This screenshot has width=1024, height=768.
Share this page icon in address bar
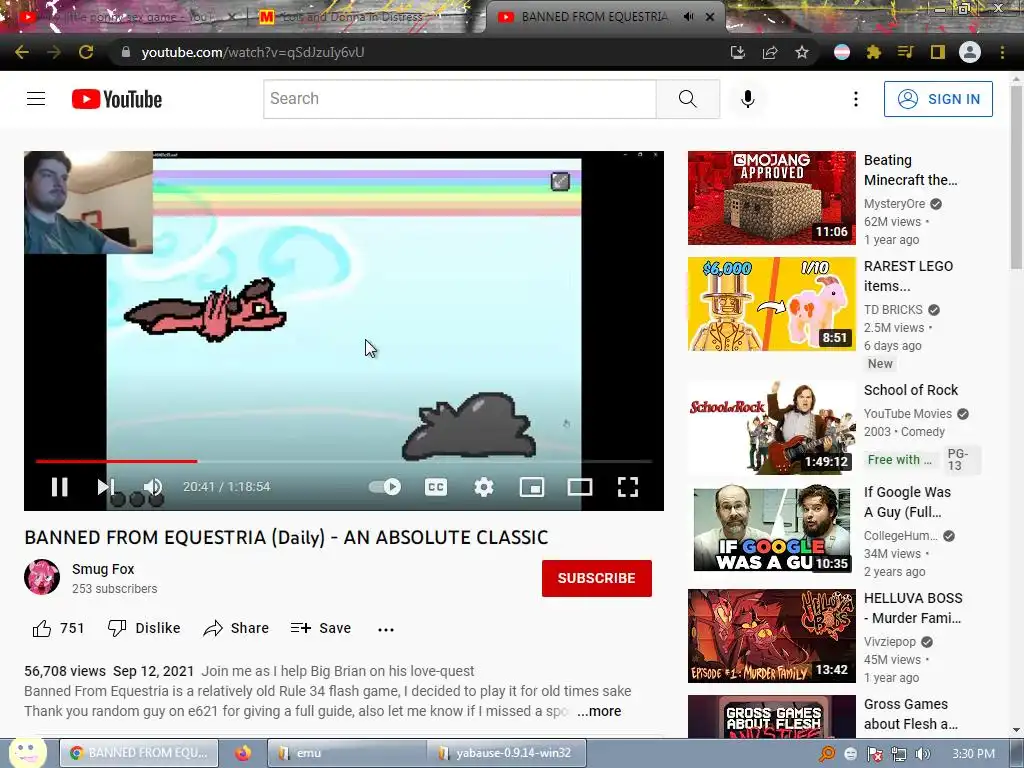(770, 52)
